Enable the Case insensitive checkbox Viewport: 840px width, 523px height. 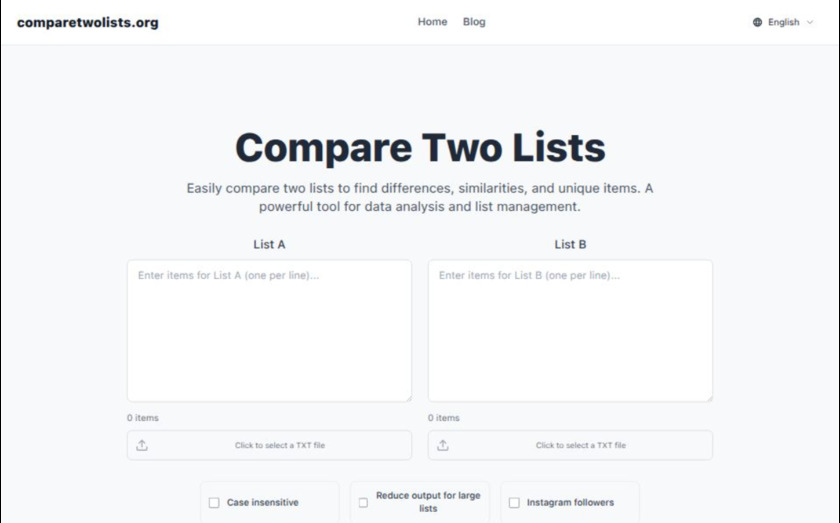pyautogui.click(x=214, y=503)
